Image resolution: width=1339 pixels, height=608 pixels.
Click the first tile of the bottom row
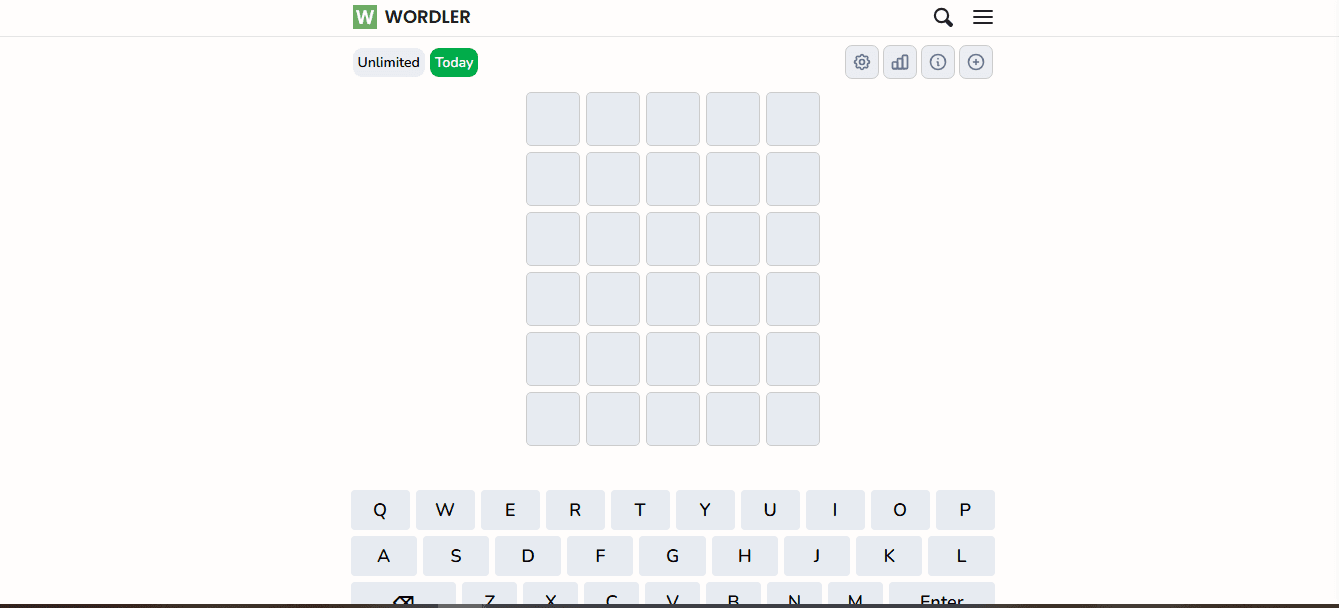tap(553, 419)
